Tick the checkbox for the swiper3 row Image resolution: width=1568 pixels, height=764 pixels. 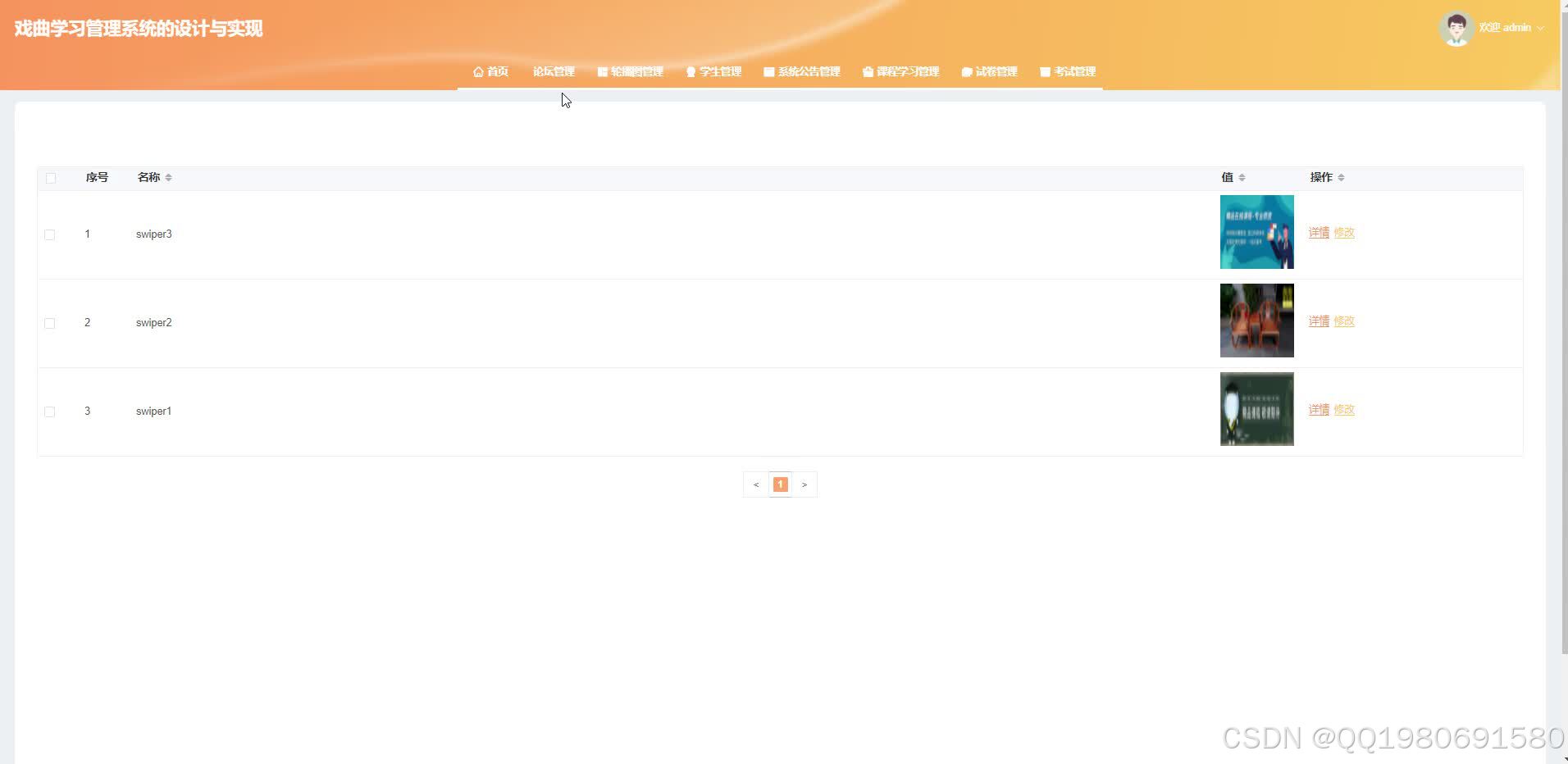50,234
